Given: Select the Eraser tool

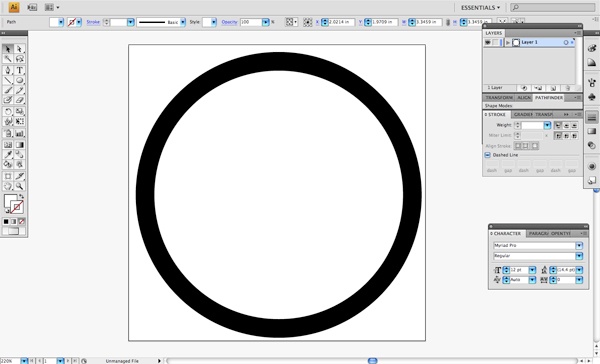Looking at the screenshot, I should [x=20, y=100].
